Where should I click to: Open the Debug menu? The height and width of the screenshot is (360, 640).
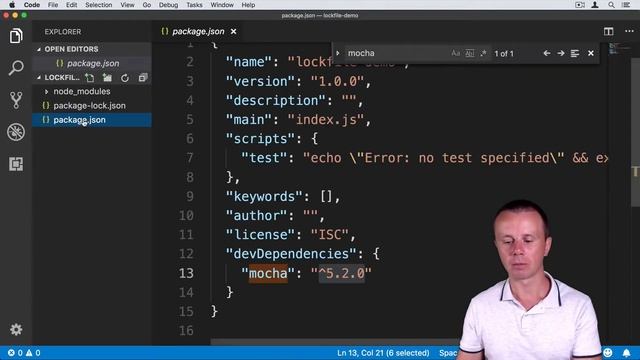click(x=168, y=5)
